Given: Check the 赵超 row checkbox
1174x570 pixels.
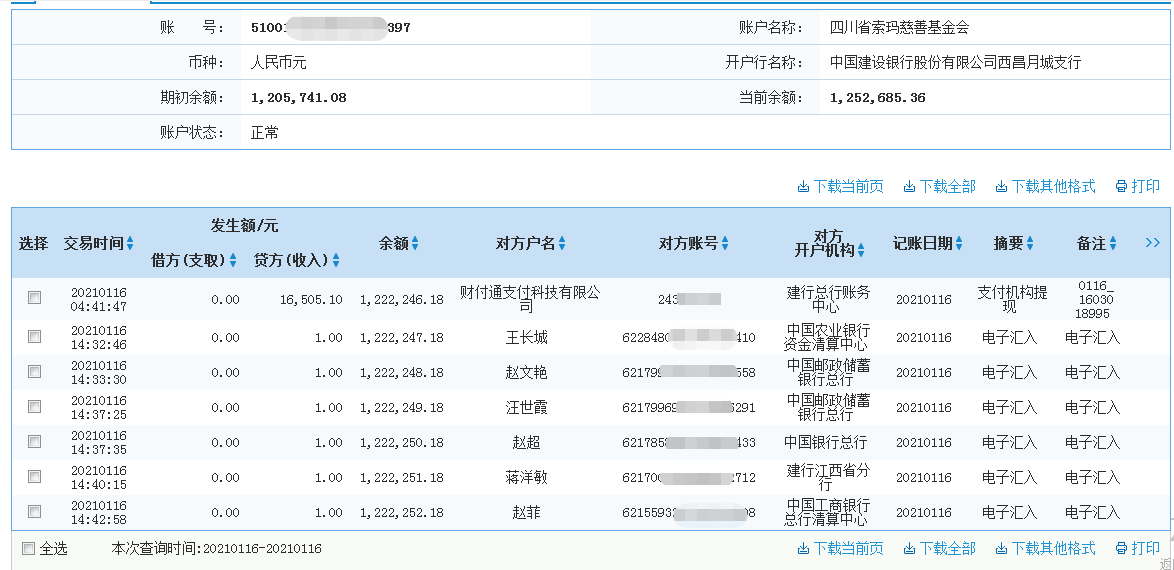Looking at the screenshot, I should tap(34, 442).
